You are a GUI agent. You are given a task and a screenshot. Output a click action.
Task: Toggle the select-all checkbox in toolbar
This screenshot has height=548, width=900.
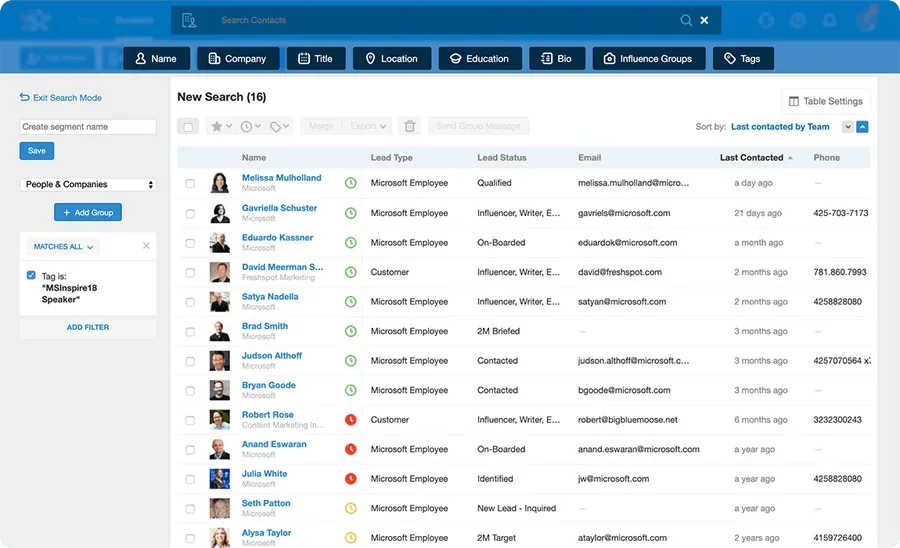tap(188, 127)
